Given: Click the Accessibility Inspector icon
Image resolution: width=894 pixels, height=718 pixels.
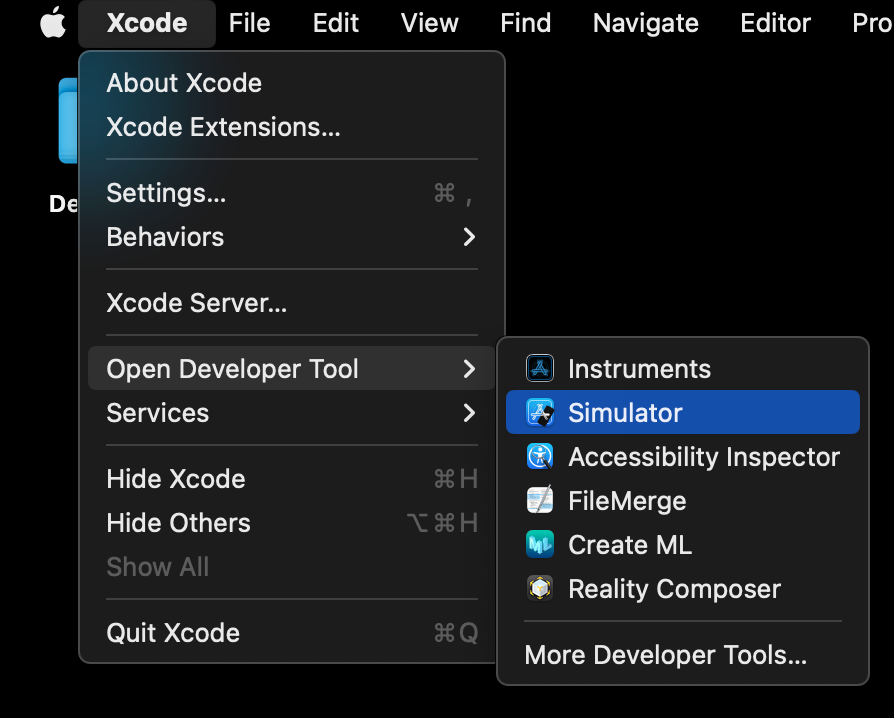Looking at the screenshot, I should [x=540, y=457].
